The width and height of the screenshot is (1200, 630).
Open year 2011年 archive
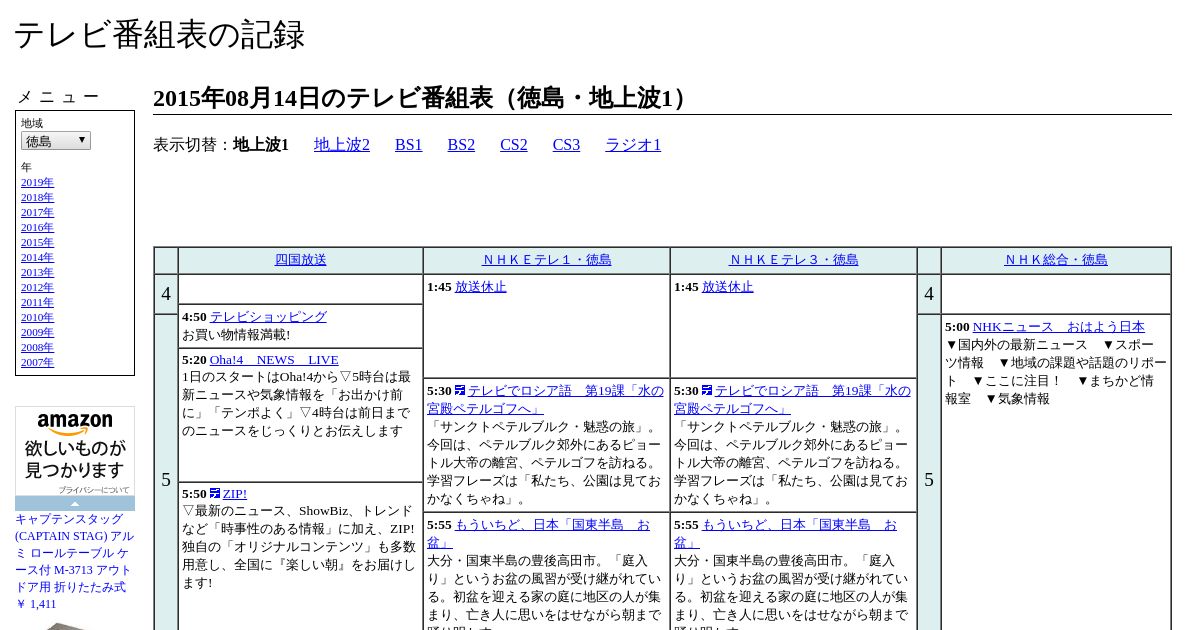click(38, 302)
